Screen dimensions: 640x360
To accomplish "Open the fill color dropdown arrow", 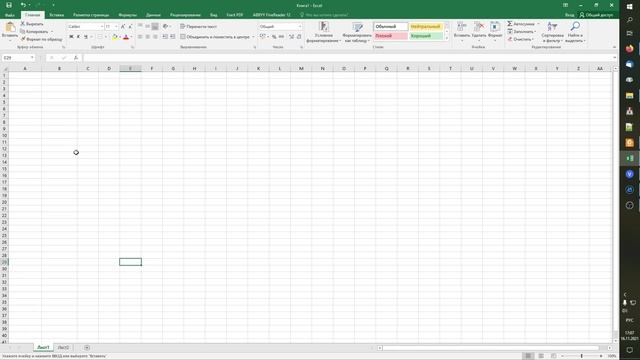I will click(x=120, y=37).
